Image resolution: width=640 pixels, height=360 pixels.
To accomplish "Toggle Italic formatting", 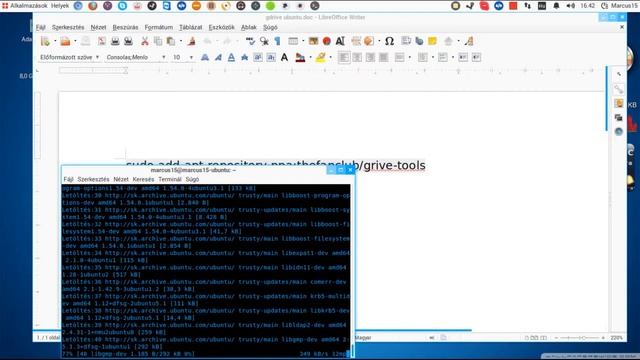I will click(x=218, y=58).
